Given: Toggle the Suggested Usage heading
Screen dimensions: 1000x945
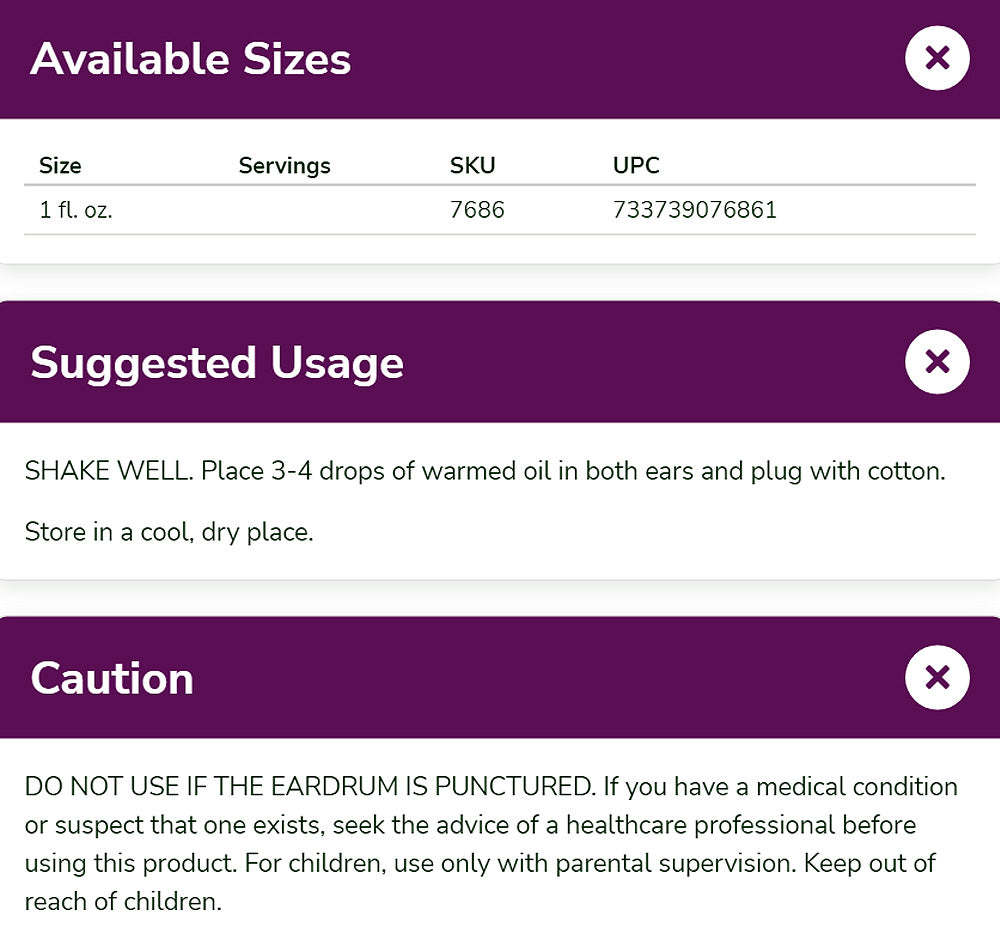Looking at the screenshot, I should pyautogui.click(x=217, y=362).
